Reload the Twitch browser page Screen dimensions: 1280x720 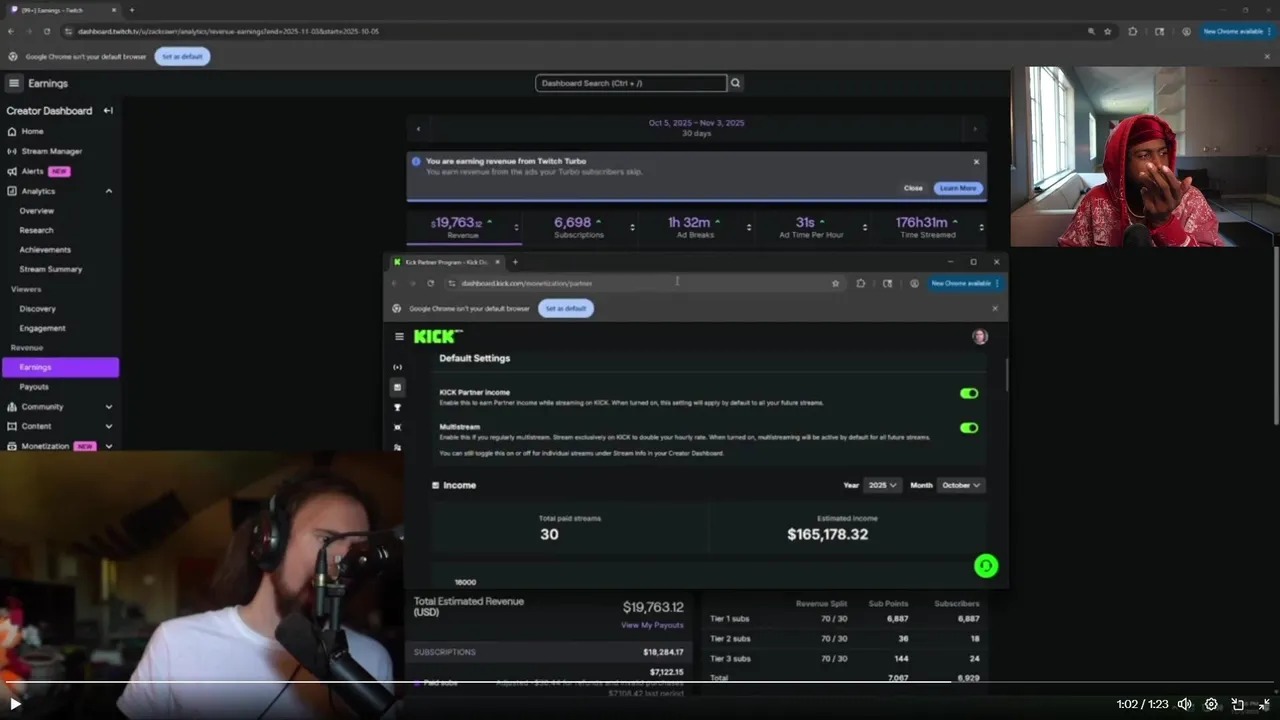click(x=47, y=31)
